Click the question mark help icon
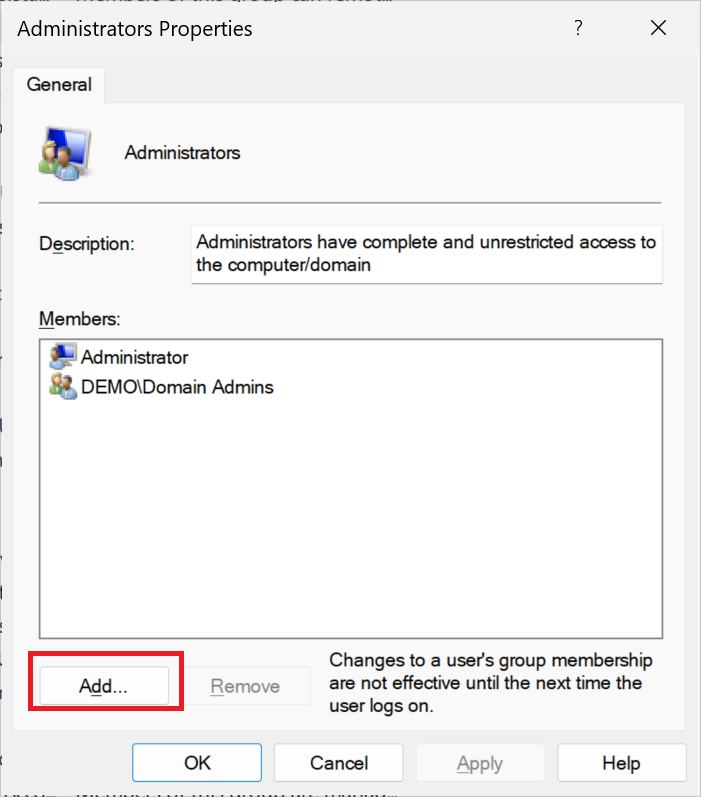 (x=578, y=27)
